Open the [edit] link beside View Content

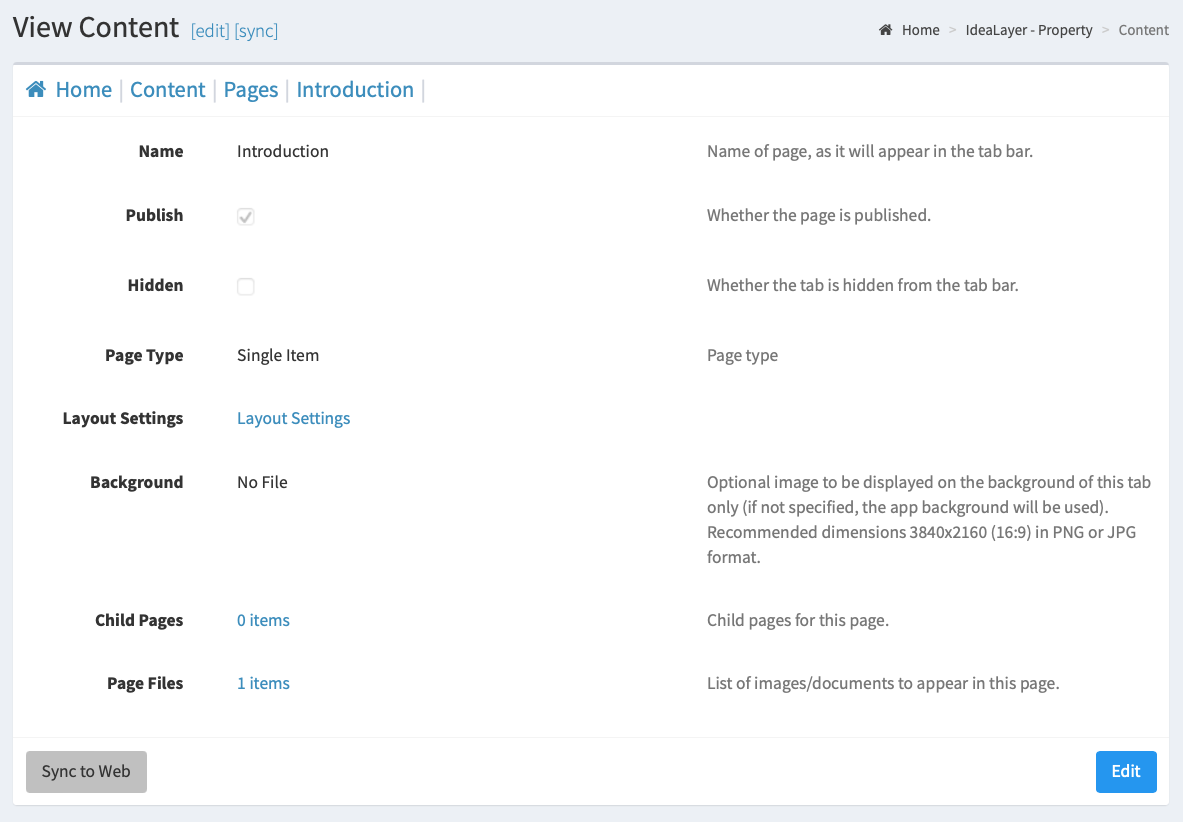pyautogui.click(x=210, y=31)
